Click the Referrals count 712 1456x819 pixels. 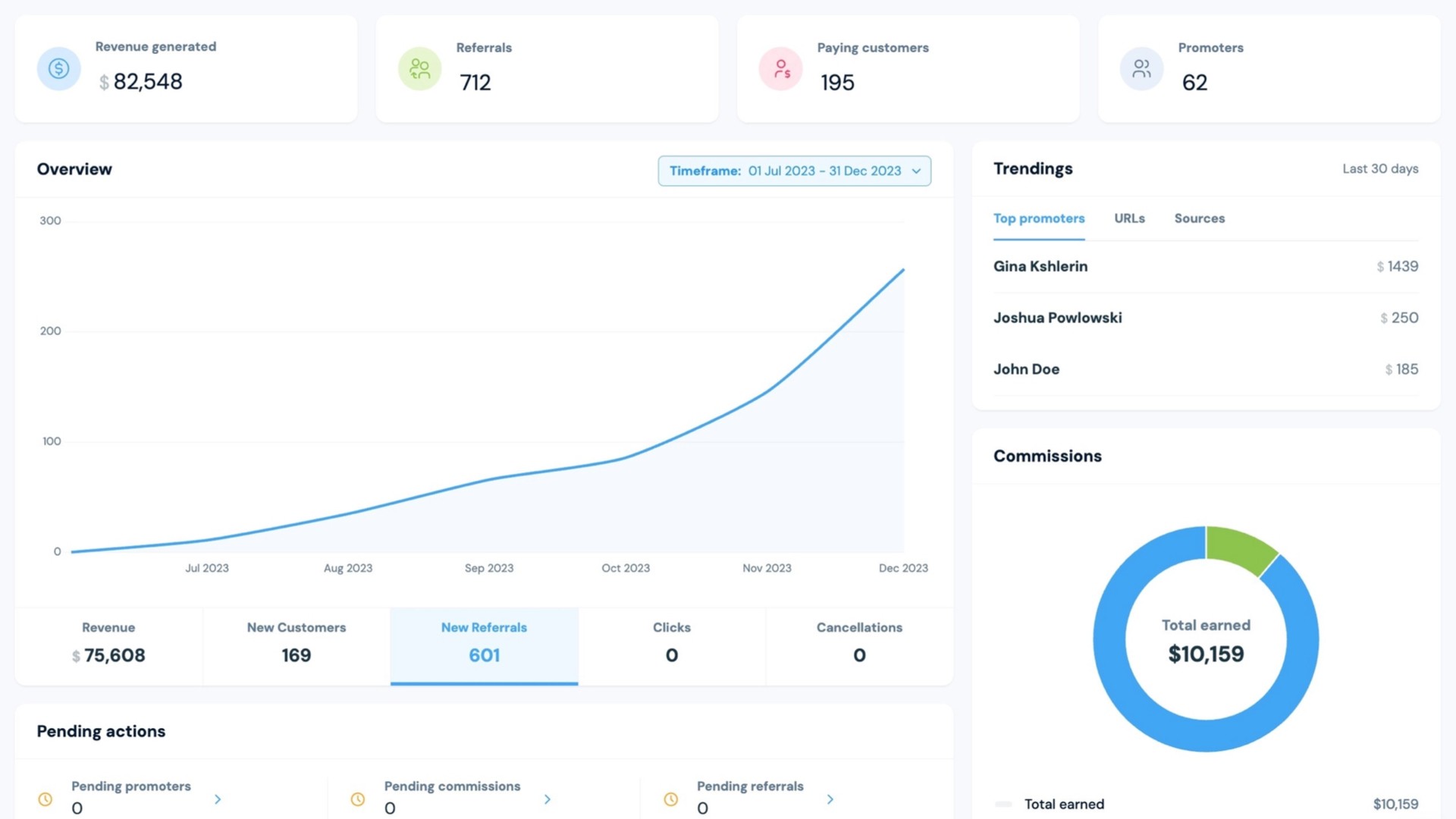pos(475,83)
